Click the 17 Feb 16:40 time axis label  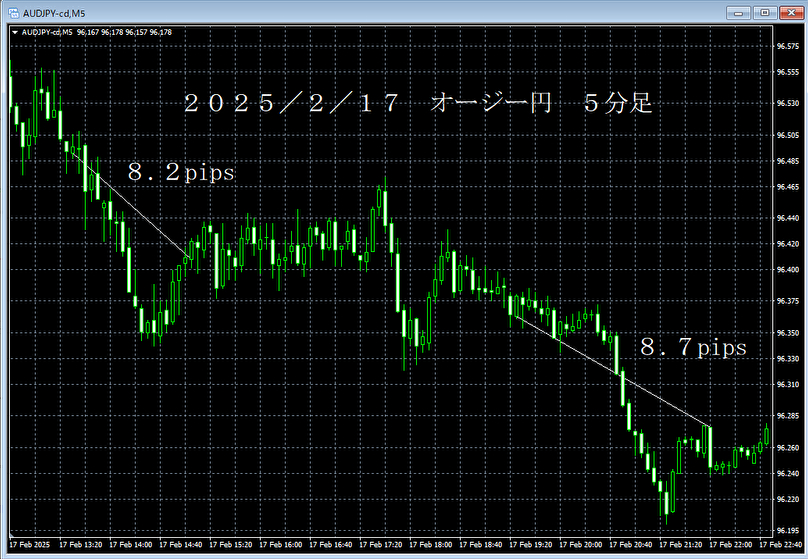(x=330, y=545)
